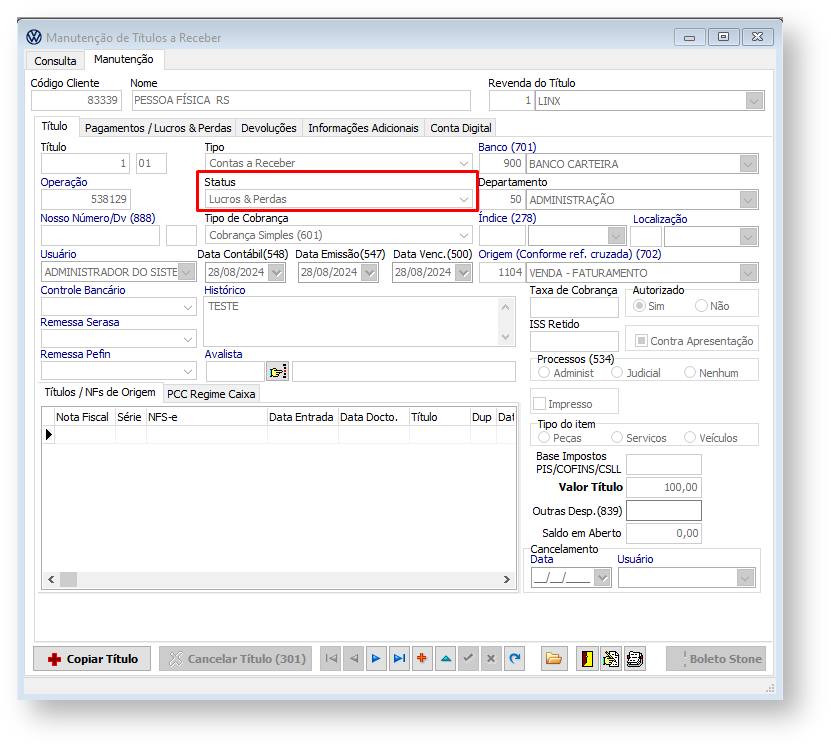Open Data Contábil date picker
The width and height of the screenshot is (831, 748).
(276, 272)
